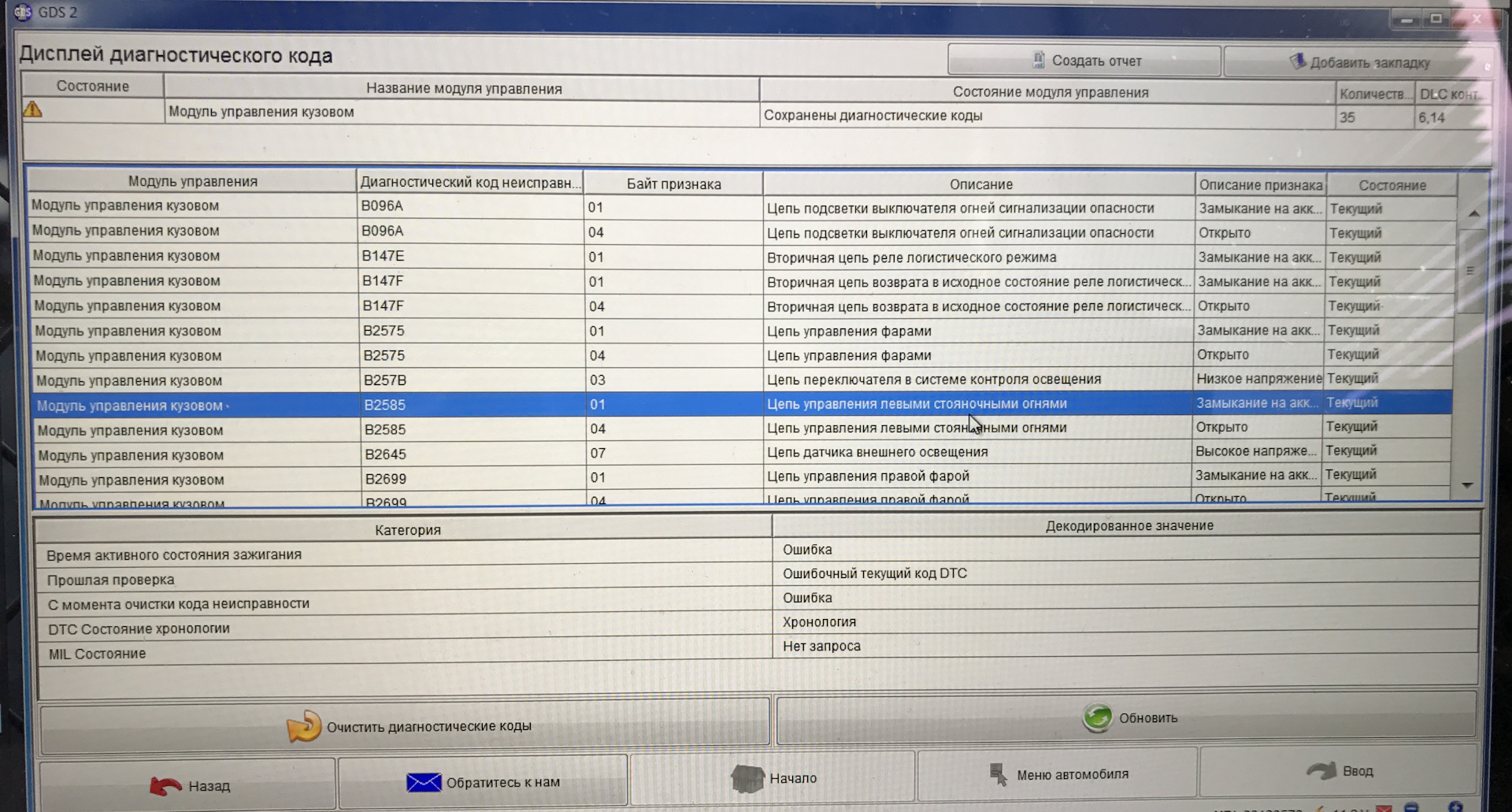
Task: Click 'С момента очистки кода неисправности' row
Action: (x=406, y=604)
